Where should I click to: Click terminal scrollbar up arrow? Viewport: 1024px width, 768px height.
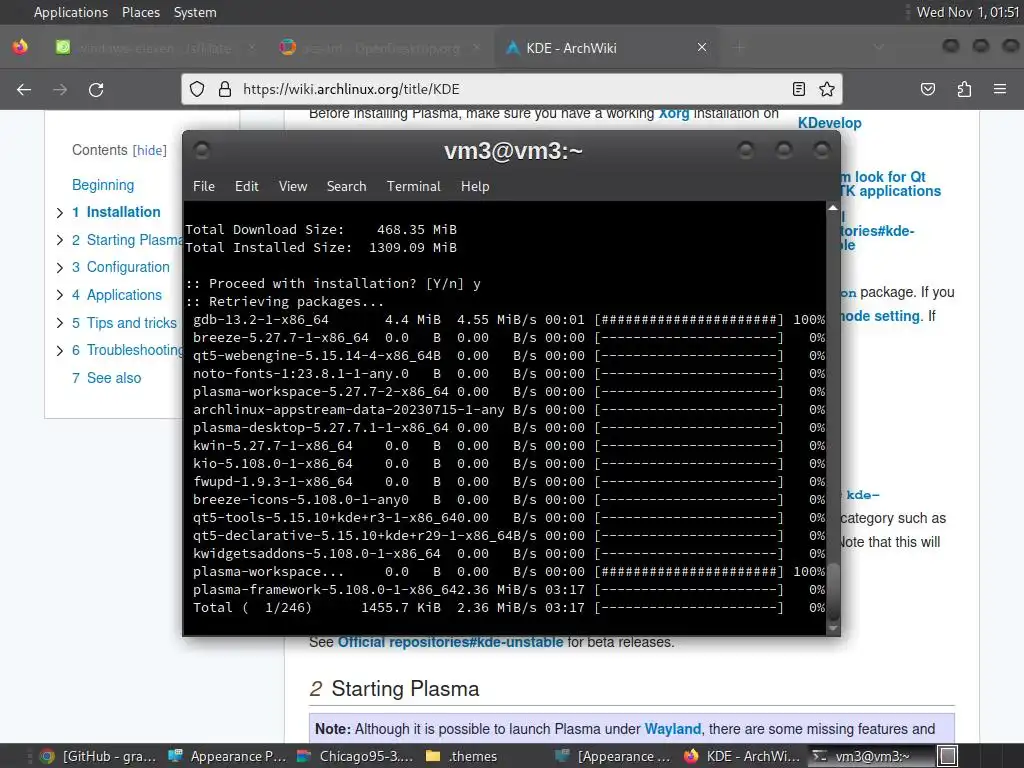click(833, 208)
